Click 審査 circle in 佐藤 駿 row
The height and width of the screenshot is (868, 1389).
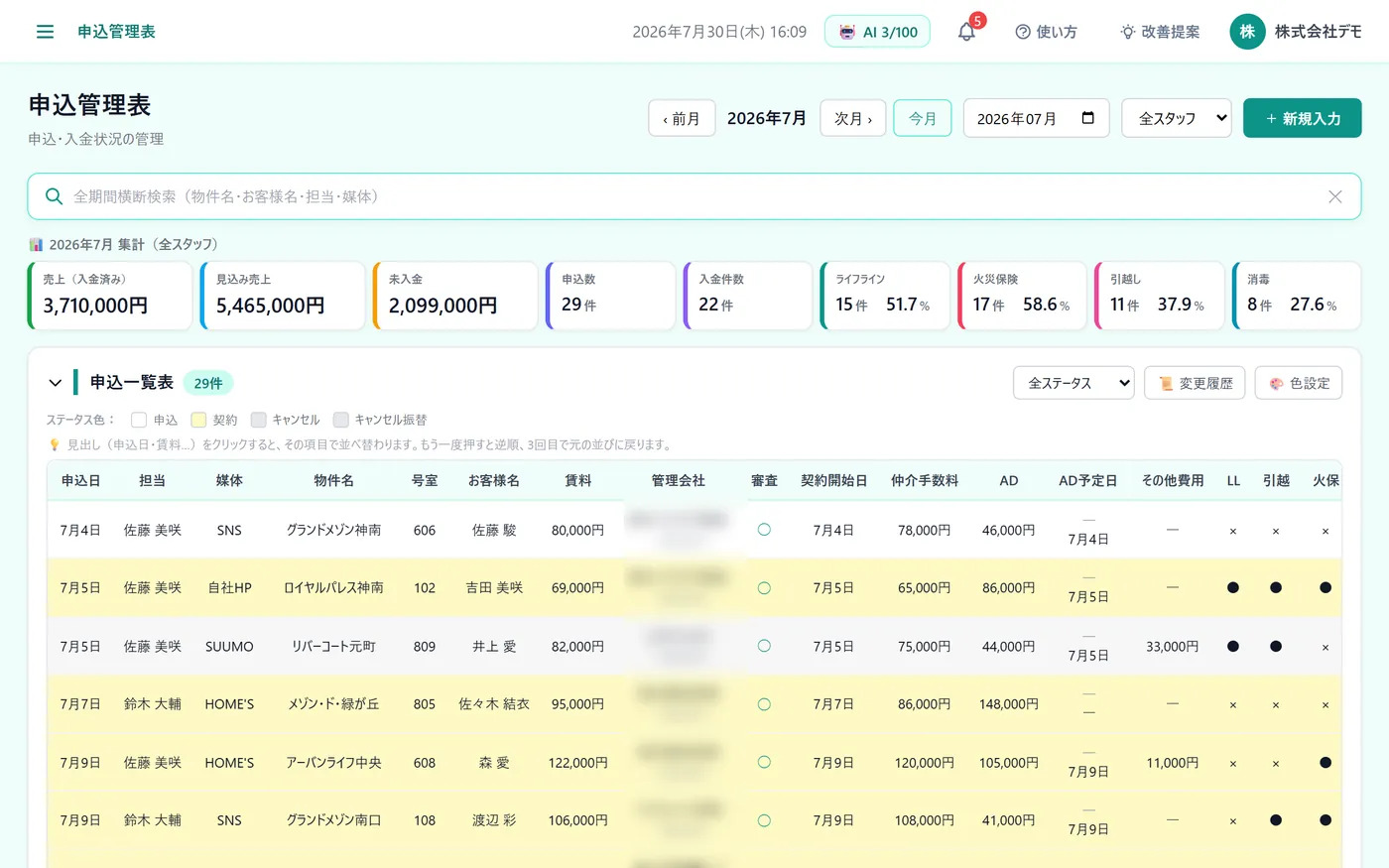click(764, 530)
